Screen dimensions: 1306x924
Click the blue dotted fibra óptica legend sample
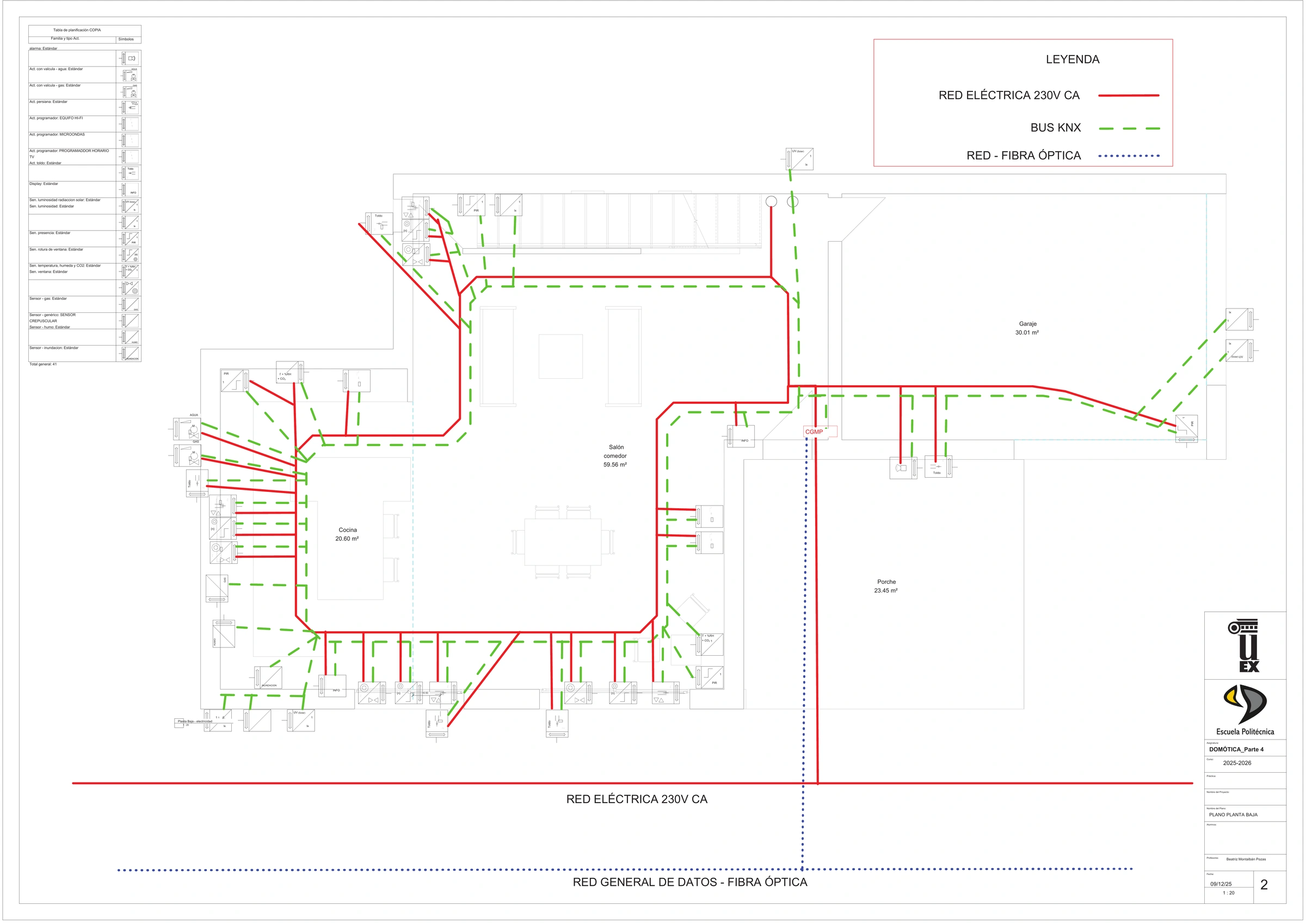pyautogui.click(x=1129, y=156)
